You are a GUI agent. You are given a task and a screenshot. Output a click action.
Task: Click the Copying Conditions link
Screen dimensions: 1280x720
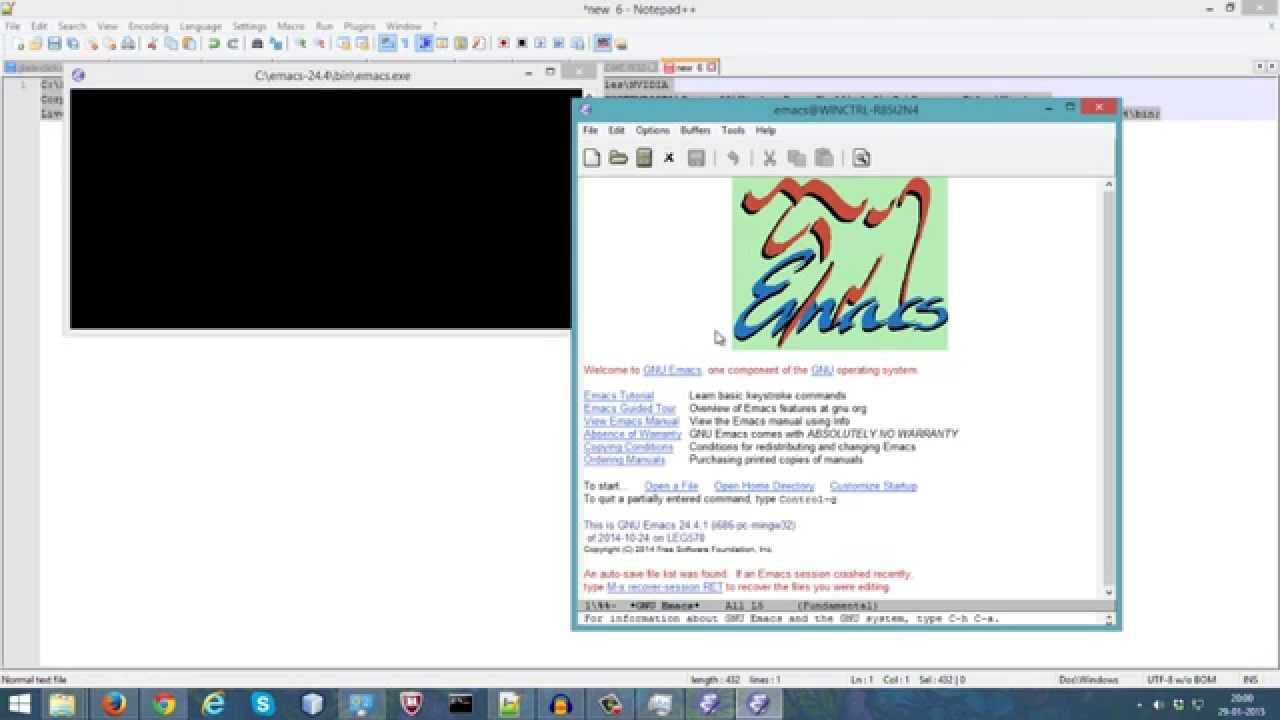pos(628,447)
